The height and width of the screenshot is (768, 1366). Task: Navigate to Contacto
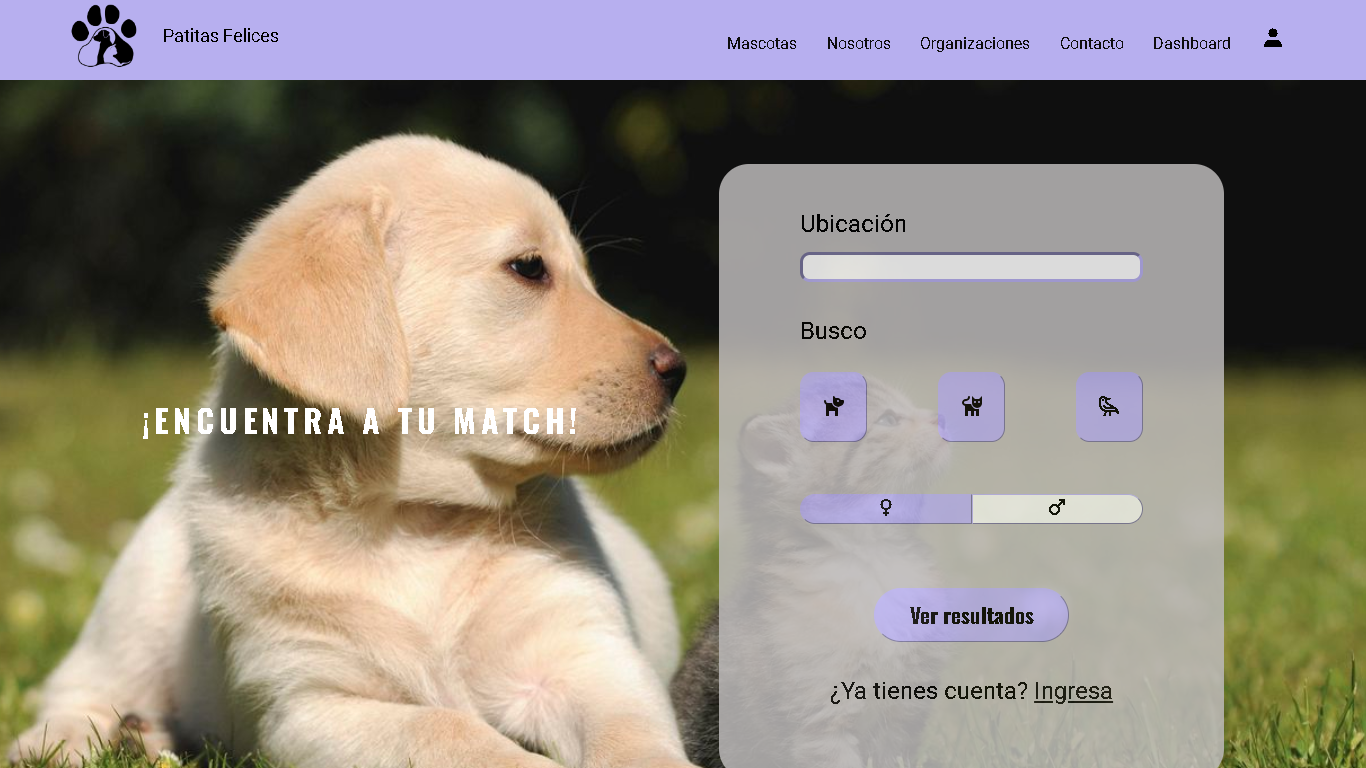coord(1091,43)
